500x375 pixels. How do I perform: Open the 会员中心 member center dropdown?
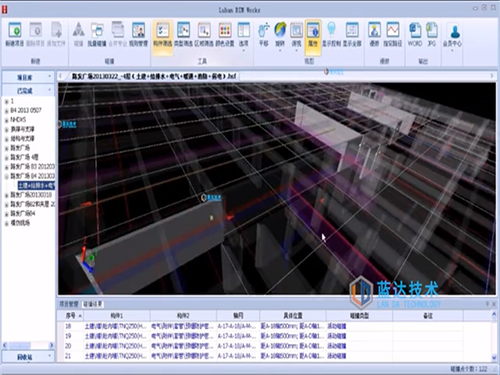pos(452,36)
